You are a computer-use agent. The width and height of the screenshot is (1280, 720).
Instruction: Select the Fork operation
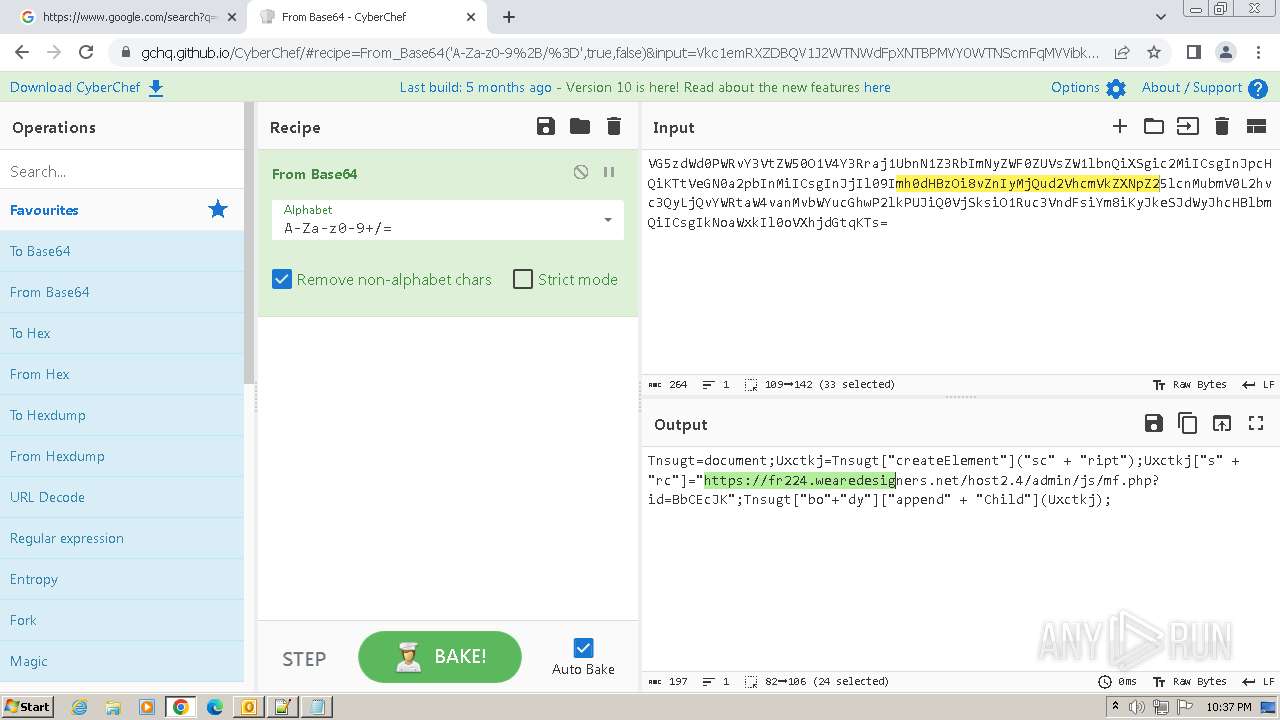click(122, 620)
